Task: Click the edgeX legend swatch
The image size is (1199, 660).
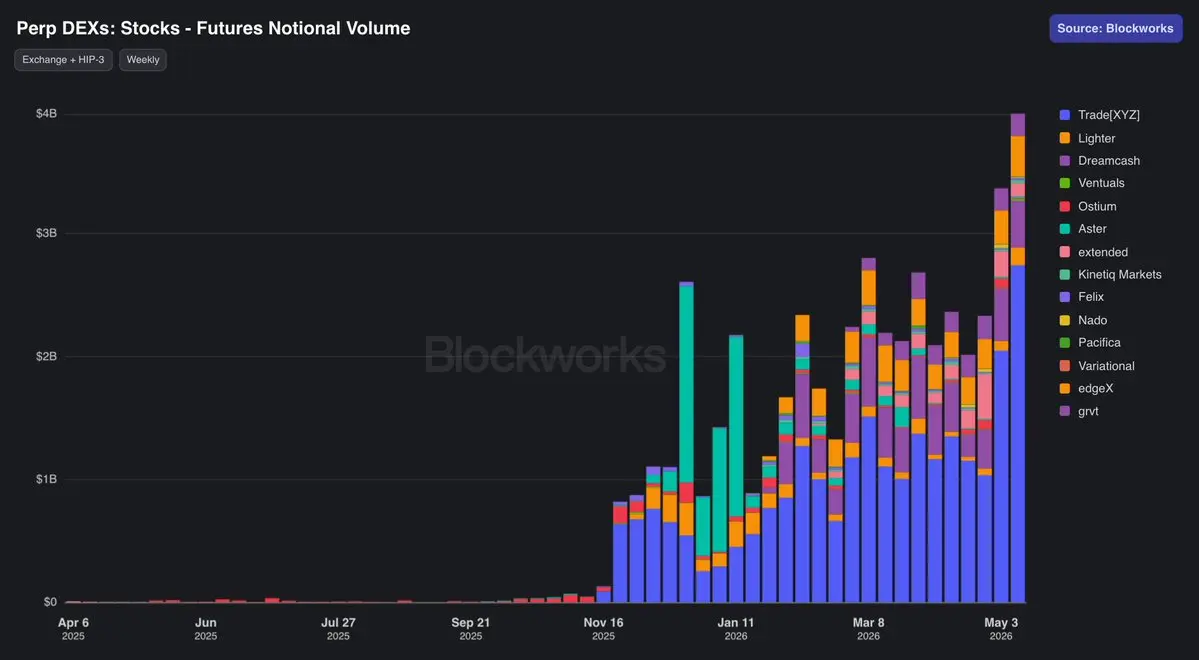Action: tap(1064, 389)
